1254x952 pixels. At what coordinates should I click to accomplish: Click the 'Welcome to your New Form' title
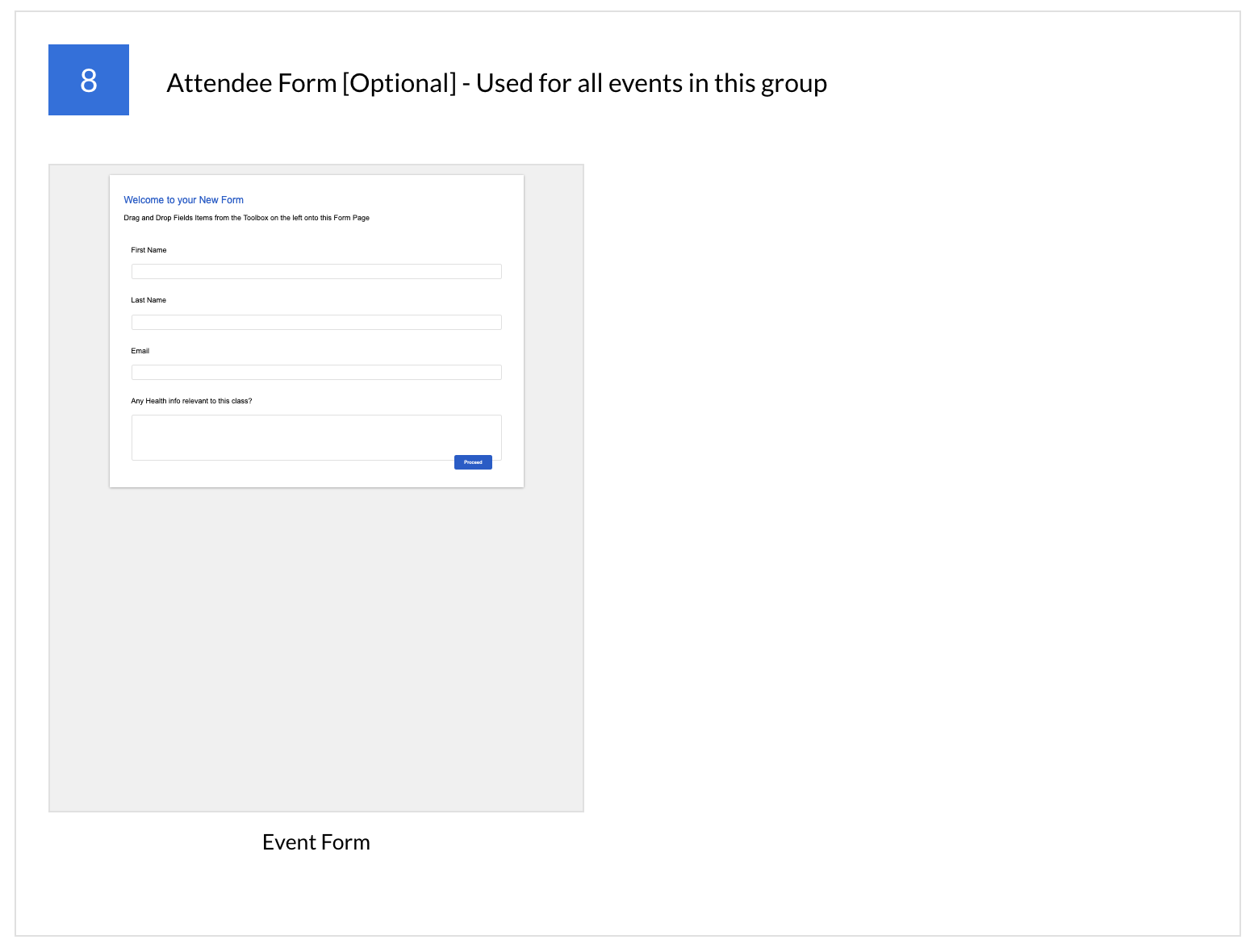pyautogui.click(x=183, y=200)
